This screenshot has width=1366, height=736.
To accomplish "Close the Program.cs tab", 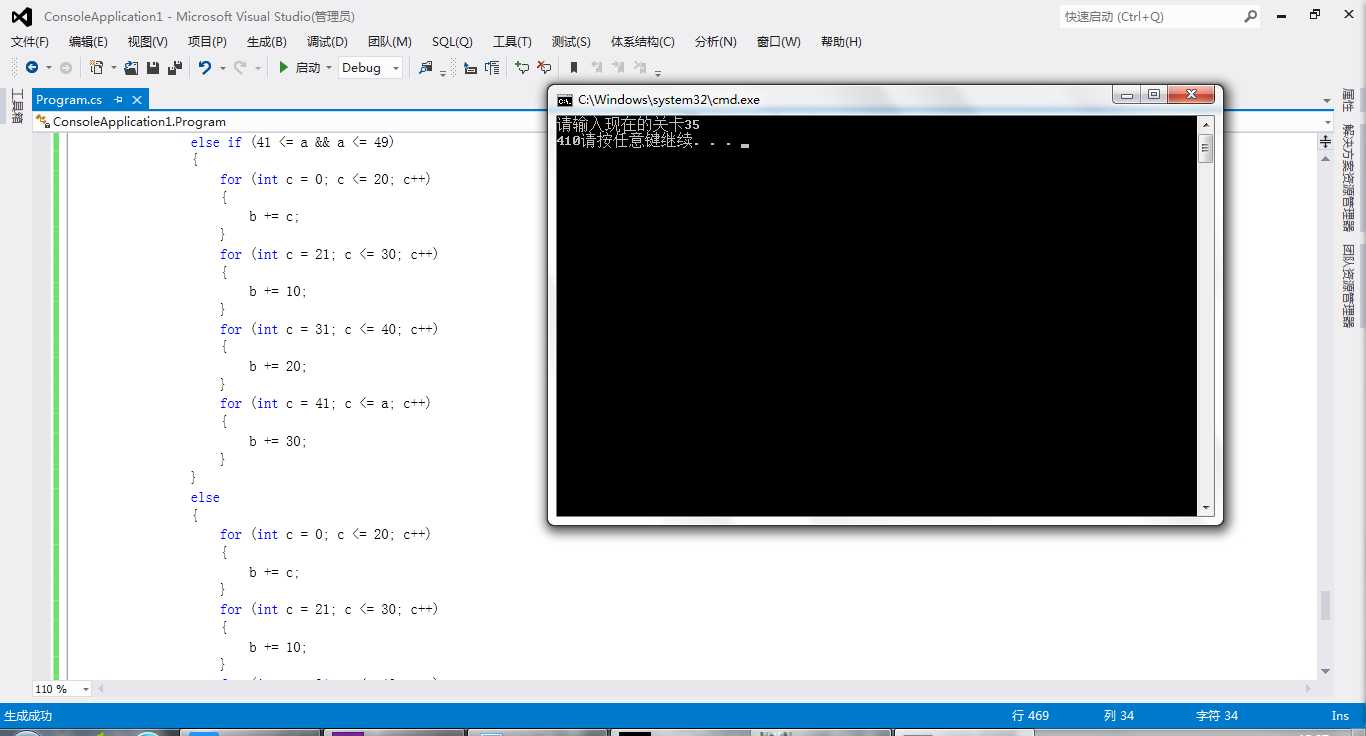I will tap(137, 99).
